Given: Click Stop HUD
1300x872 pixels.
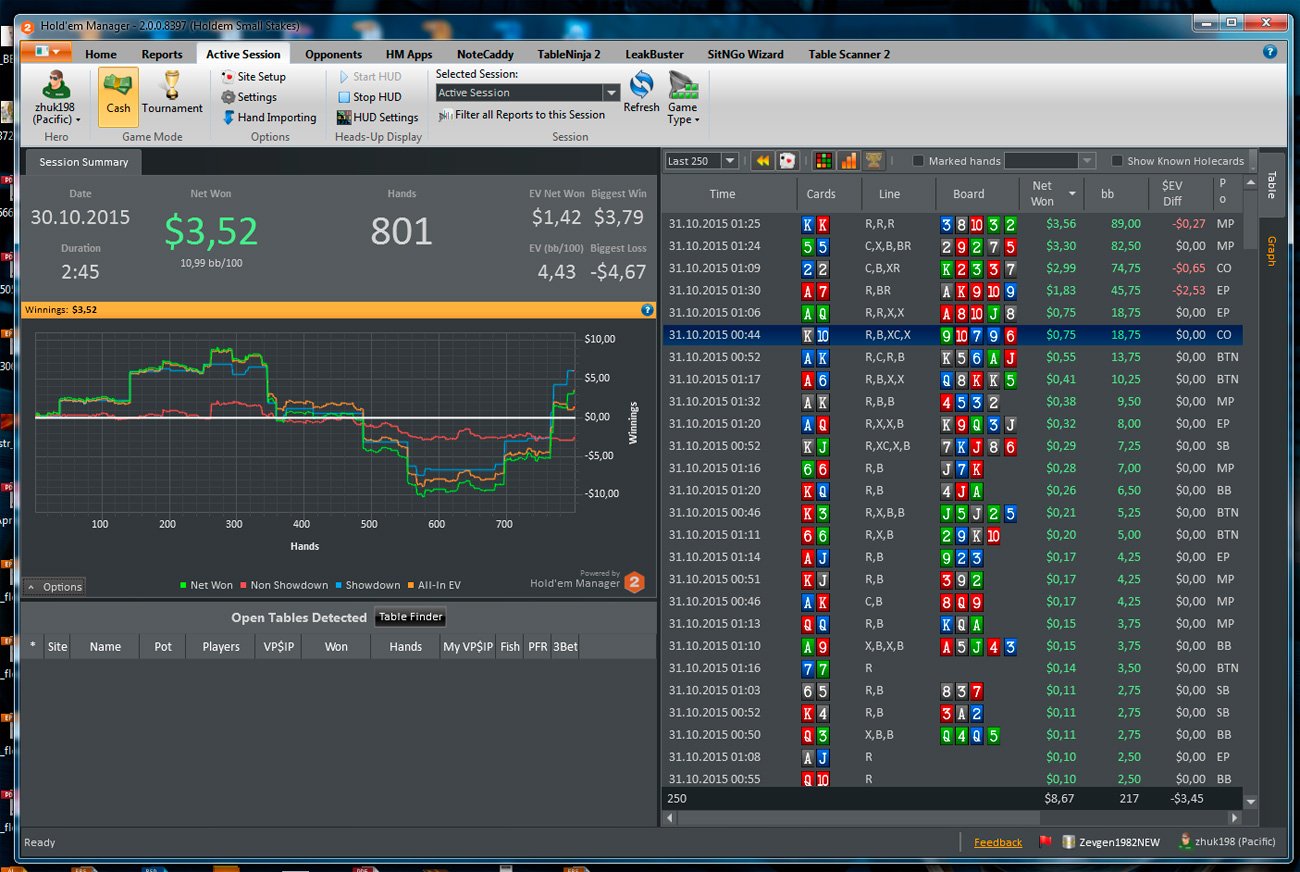Looking at the screenshot, I should point(369,97).
